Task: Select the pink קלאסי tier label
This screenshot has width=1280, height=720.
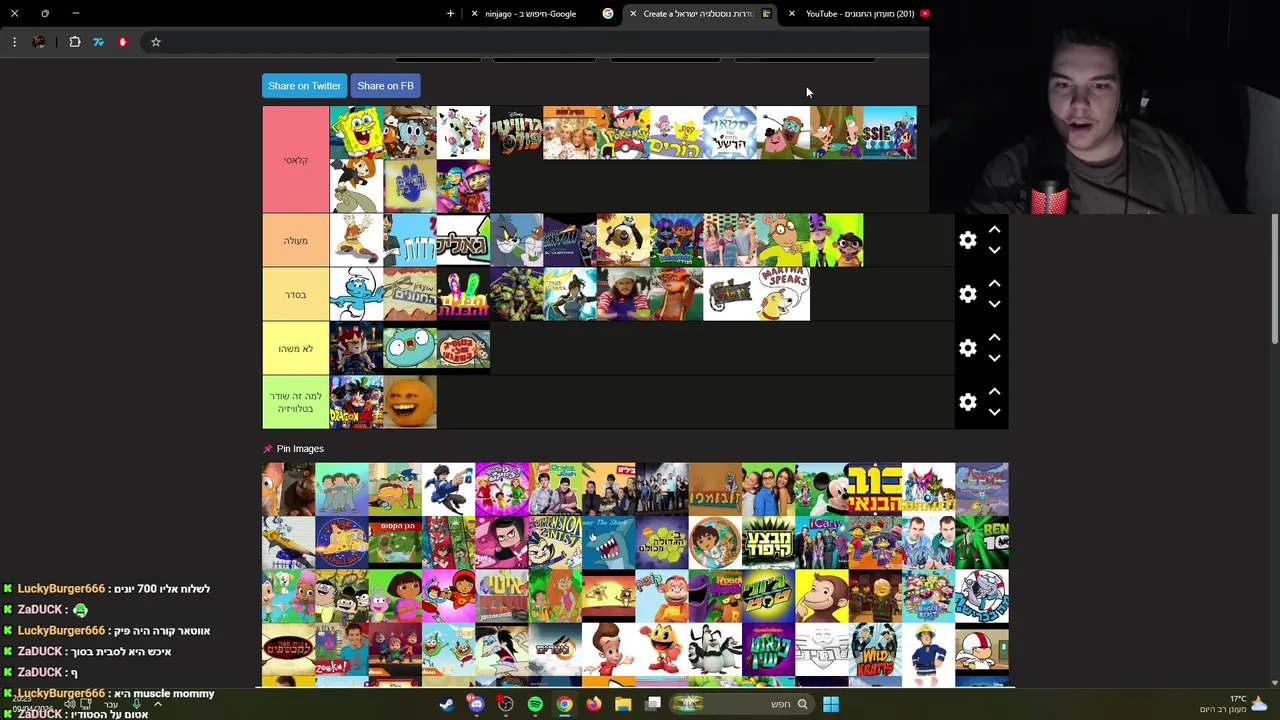Action: (295, 160)
